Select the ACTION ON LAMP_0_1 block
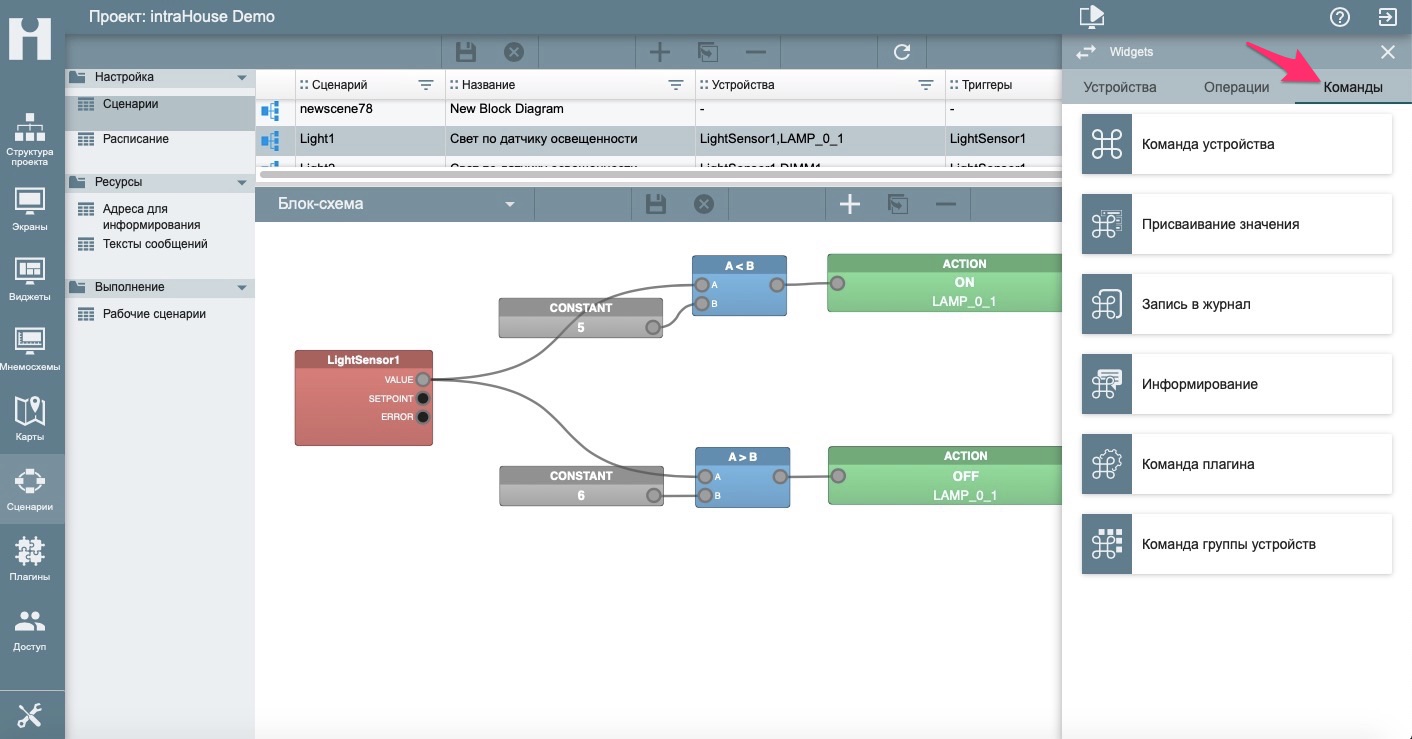Image resolution: width=1412 pixels, height=739 pixels. [944, 282]
